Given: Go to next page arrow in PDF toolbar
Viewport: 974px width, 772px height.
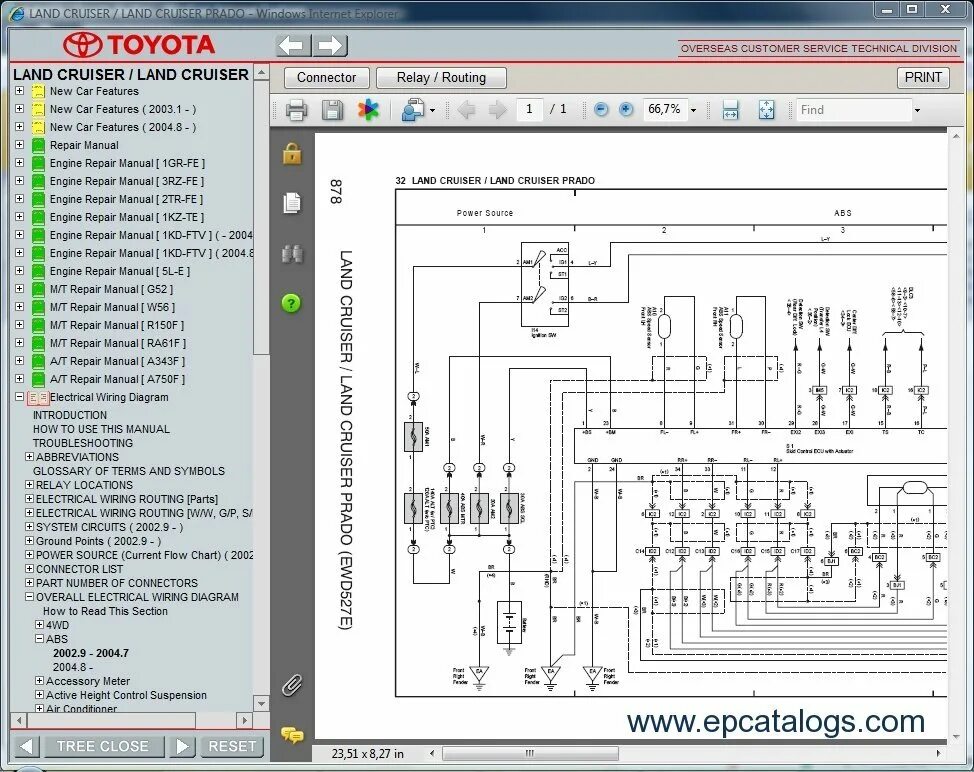Looking at the screenshot, I should (497, 110).
